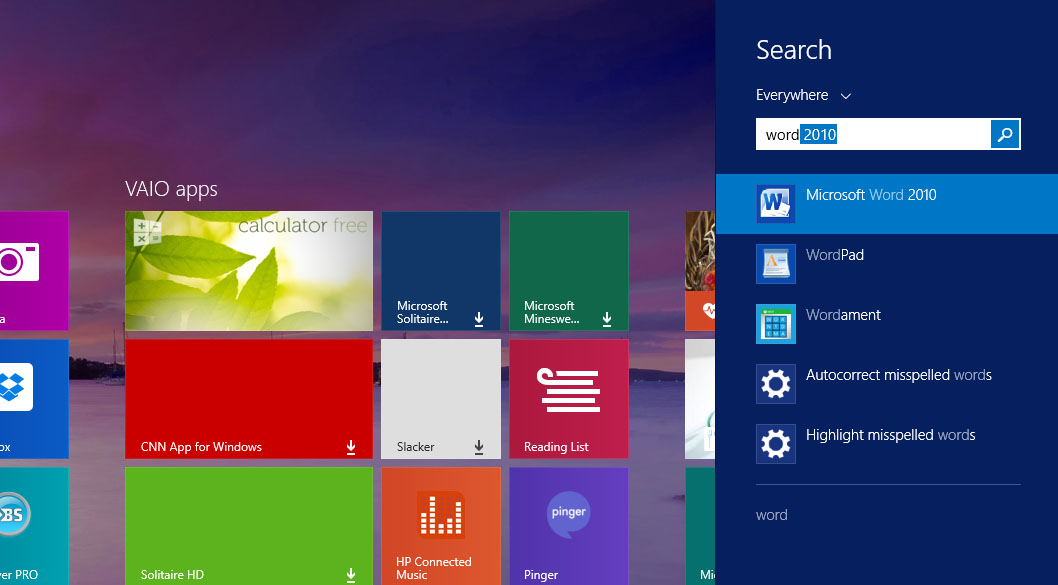1058x585 pixels.
Task: Click the Search pane heading
Action: point(794,50)
